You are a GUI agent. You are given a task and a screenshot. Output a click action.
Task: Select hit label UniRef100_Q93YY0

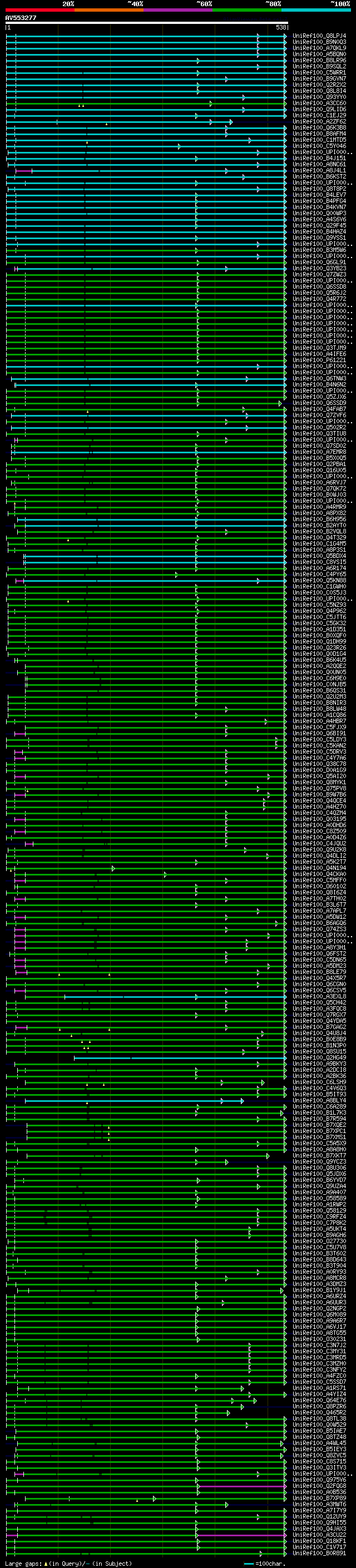319,97
